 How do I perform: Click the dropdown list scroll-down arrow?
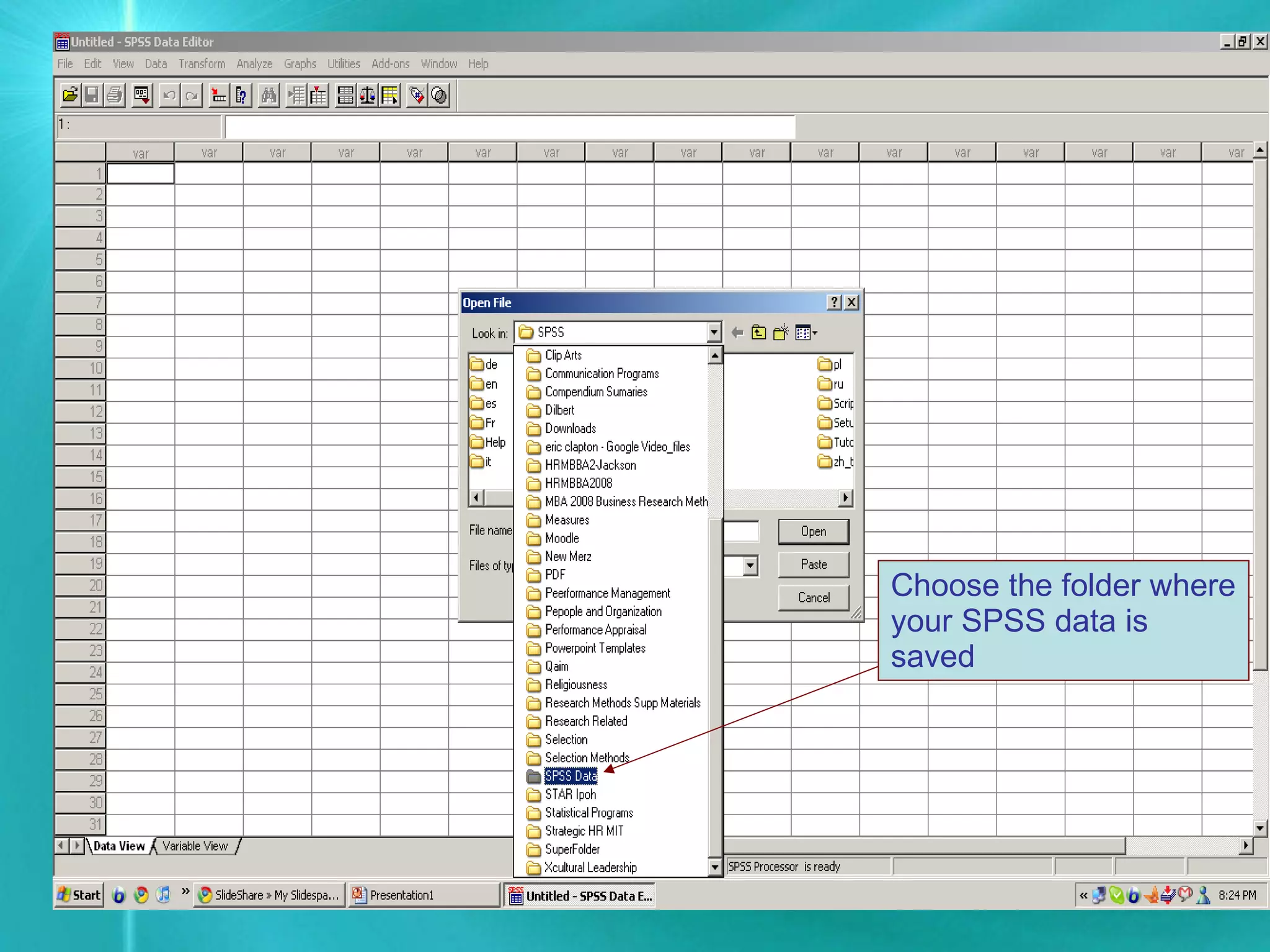715,867
